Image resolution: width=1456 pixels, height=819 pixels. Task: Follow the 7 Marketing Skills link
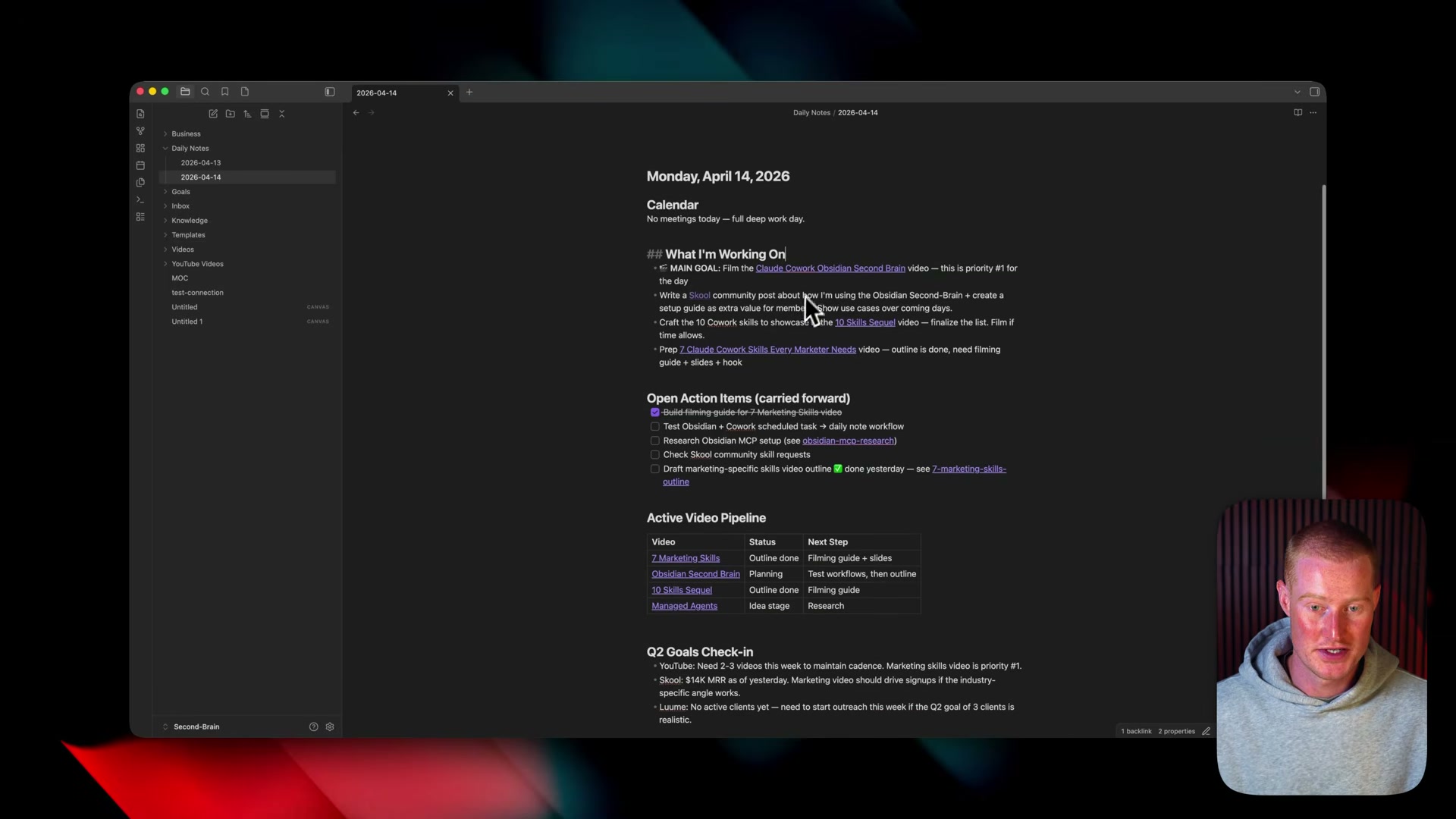pos(686,557)
